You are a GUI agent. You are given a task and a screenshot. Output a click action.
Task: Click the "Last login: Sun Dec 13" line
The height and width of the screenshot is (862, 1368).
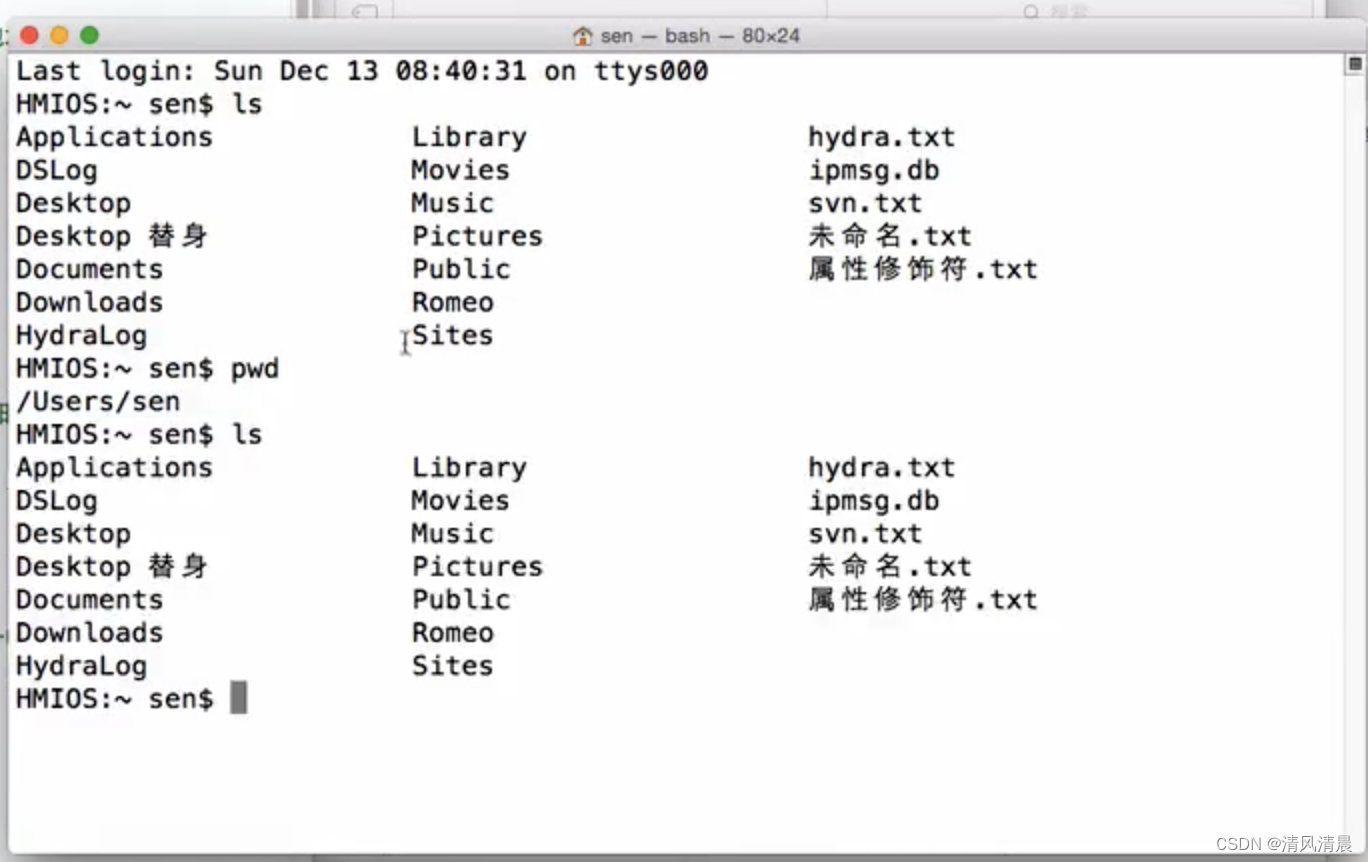pyautogui.click(x=362, y=71)
